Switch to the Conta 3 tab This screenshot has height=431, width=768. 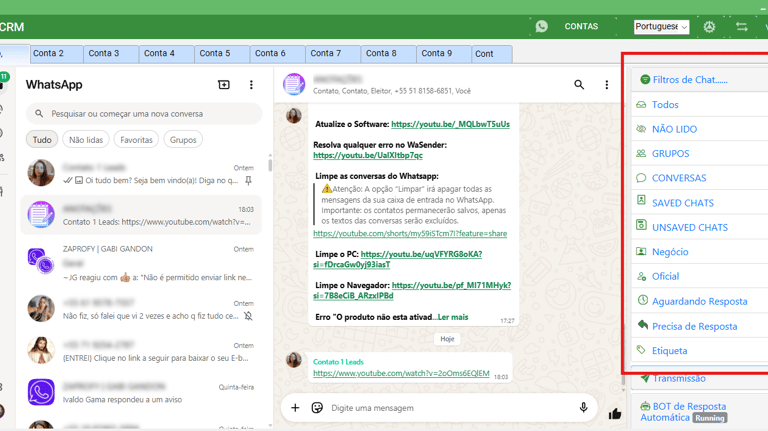click(112, 53)
